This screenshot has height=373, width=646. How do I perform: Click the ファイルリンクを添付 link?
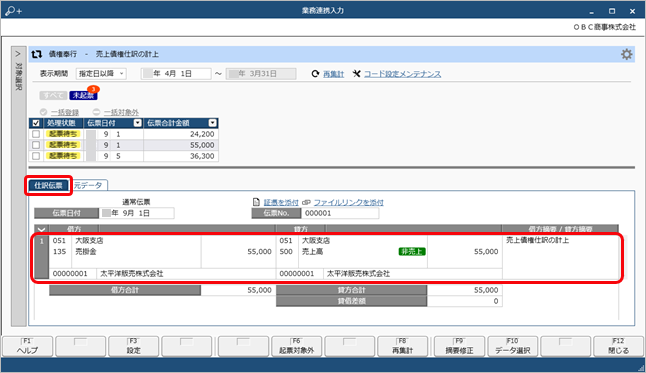click(349, 202)
